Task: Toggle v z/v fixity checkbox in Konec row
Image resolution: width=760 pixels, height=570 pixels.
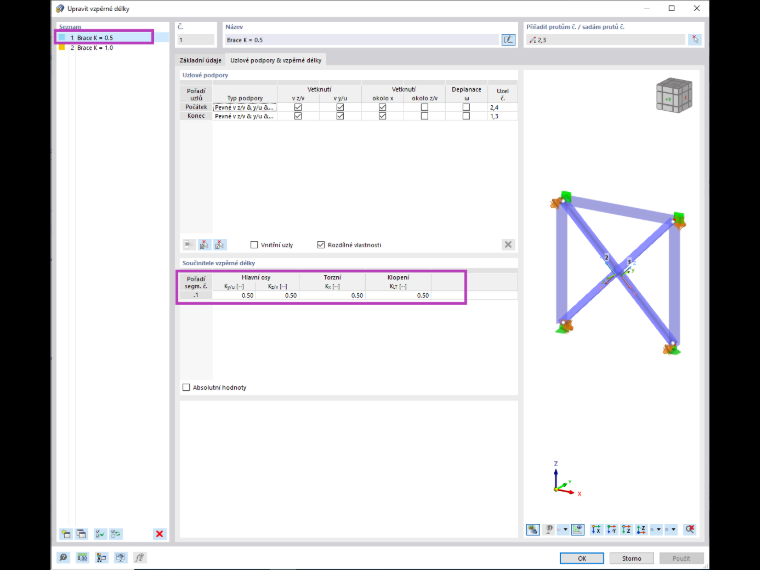Action: tap(298, 116)
